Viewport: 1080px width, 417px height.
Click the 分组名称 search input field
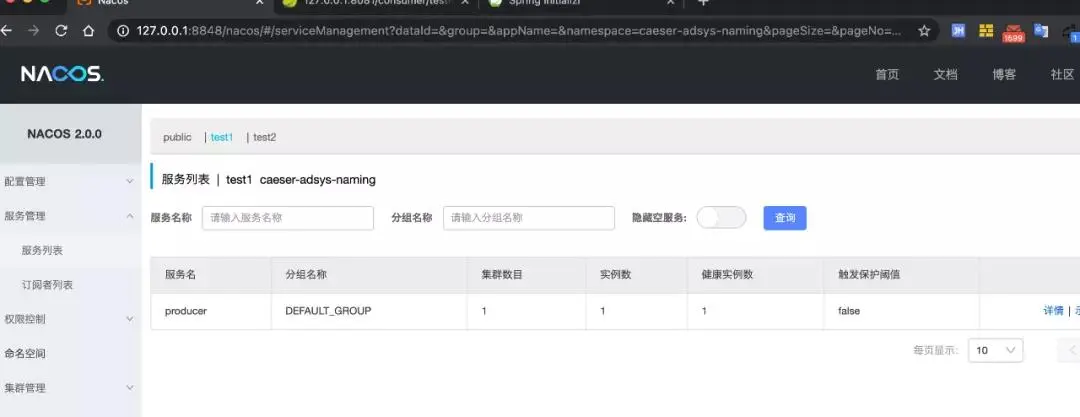(x=529, y=218)
